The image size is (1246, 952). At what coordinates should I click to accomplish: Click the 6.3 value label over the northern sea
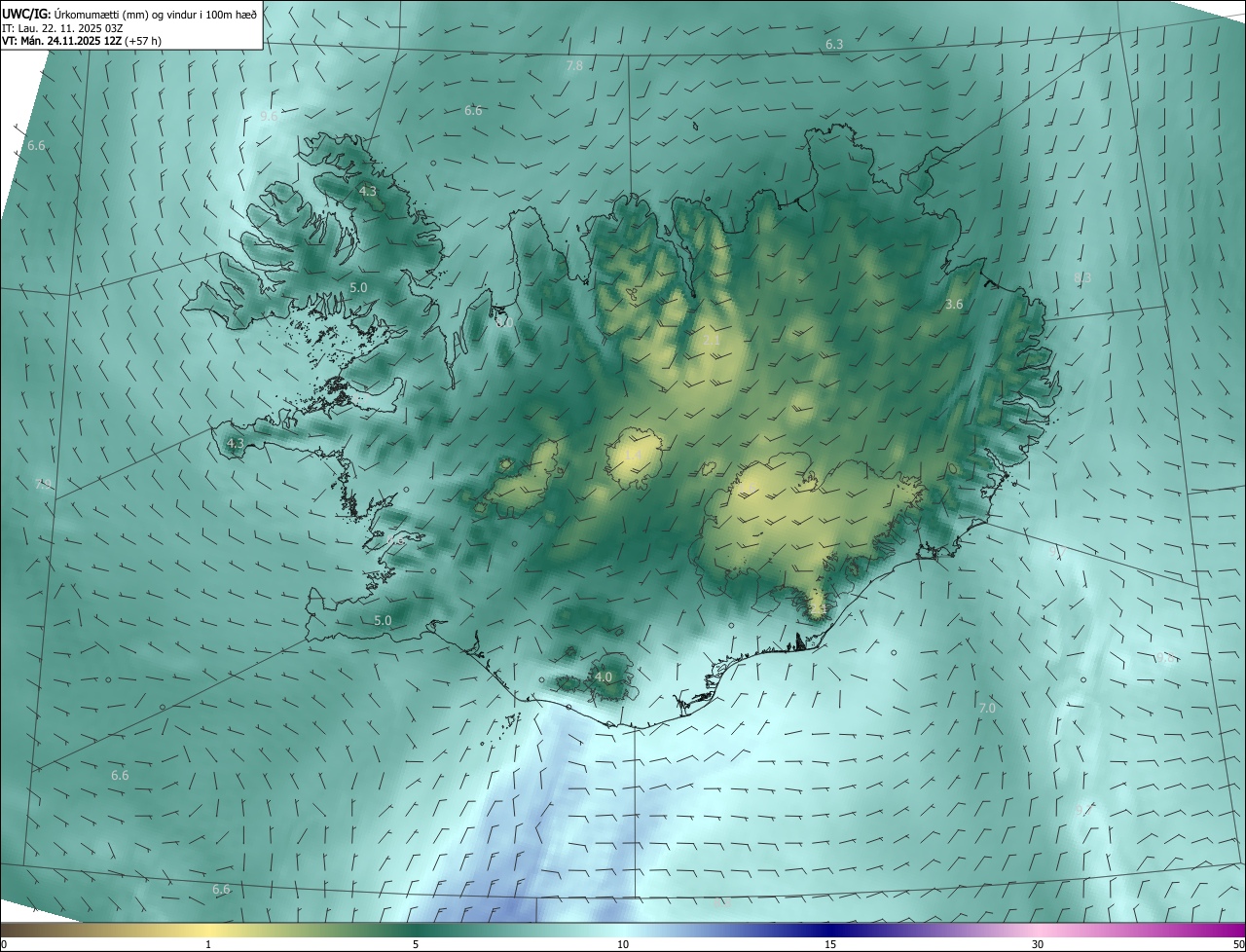(834, 45)
